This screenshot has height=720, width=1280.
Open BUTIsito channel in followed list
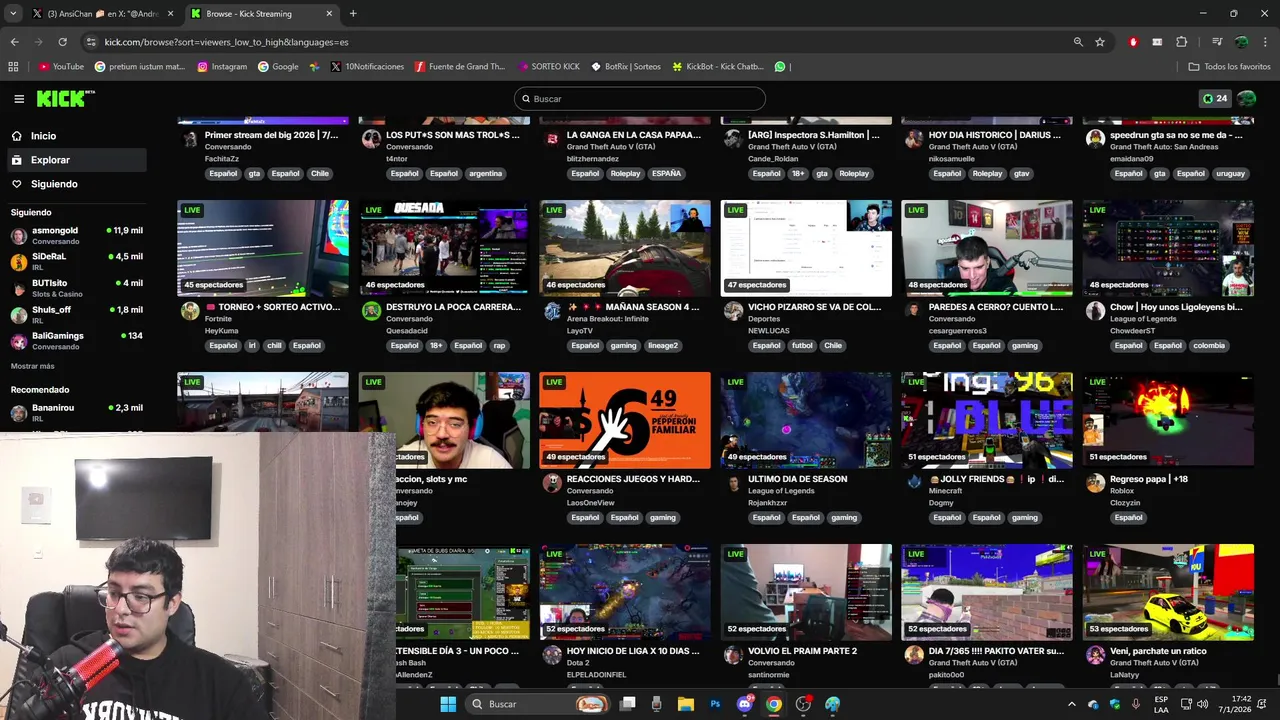(x=77, y=288)
